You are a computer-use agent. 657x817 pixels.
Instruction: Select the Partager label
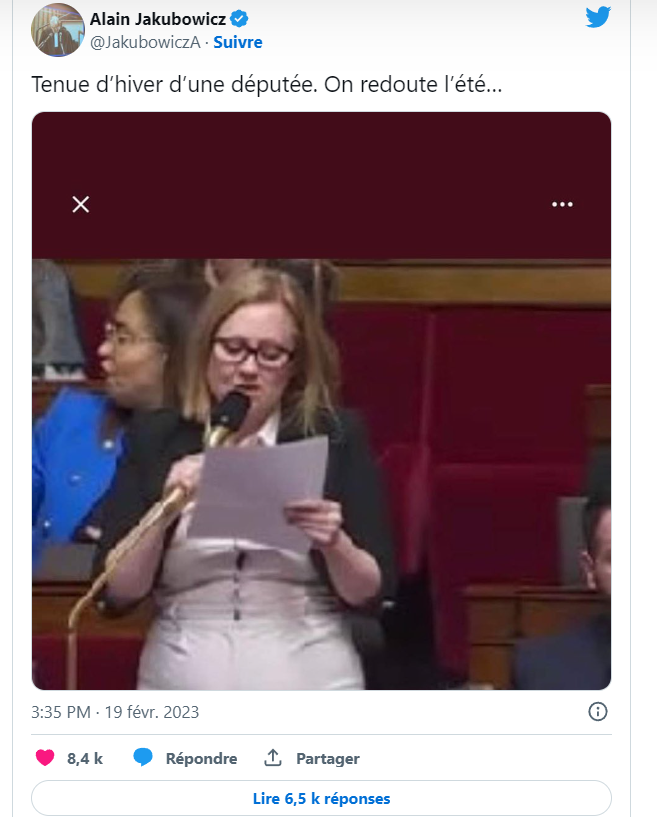pyautogui.click(x=328, y=759)
